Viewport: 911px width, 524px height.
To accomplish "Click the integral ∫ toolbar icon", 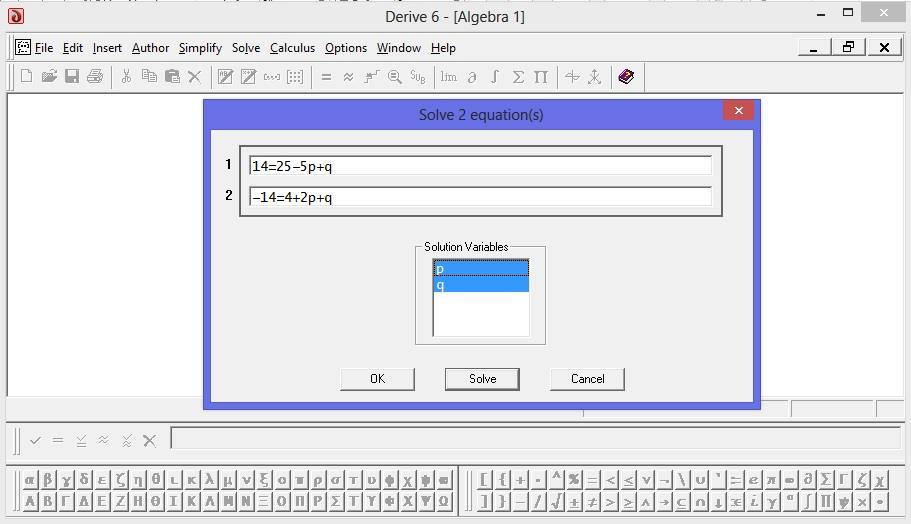I will click(x=494, y=77).
